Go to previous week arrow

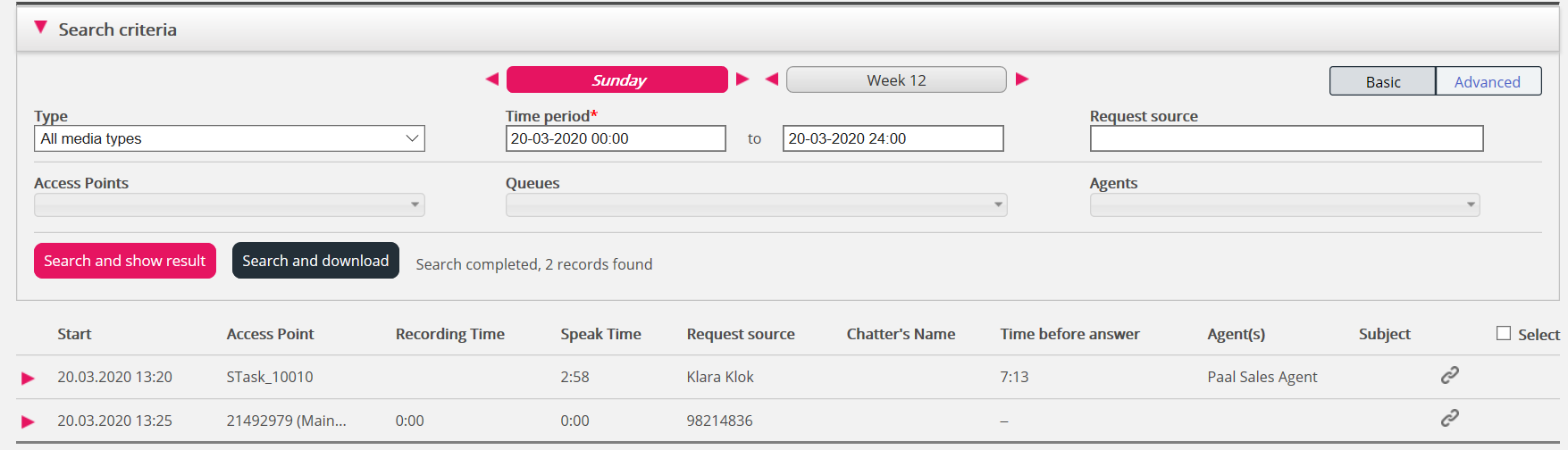click(772, 79)
